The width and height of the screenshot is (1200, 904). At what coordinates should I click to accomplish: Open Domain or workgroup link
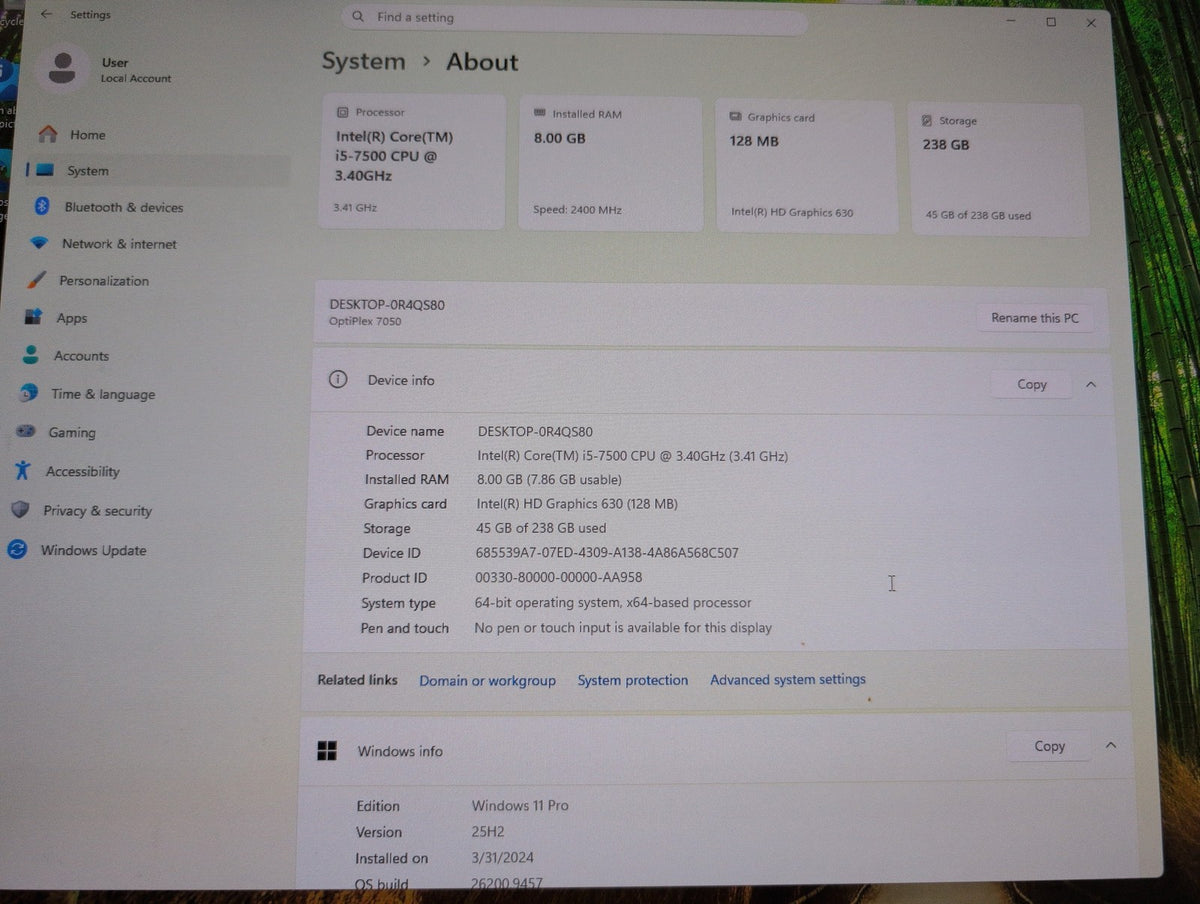[487, 680]
